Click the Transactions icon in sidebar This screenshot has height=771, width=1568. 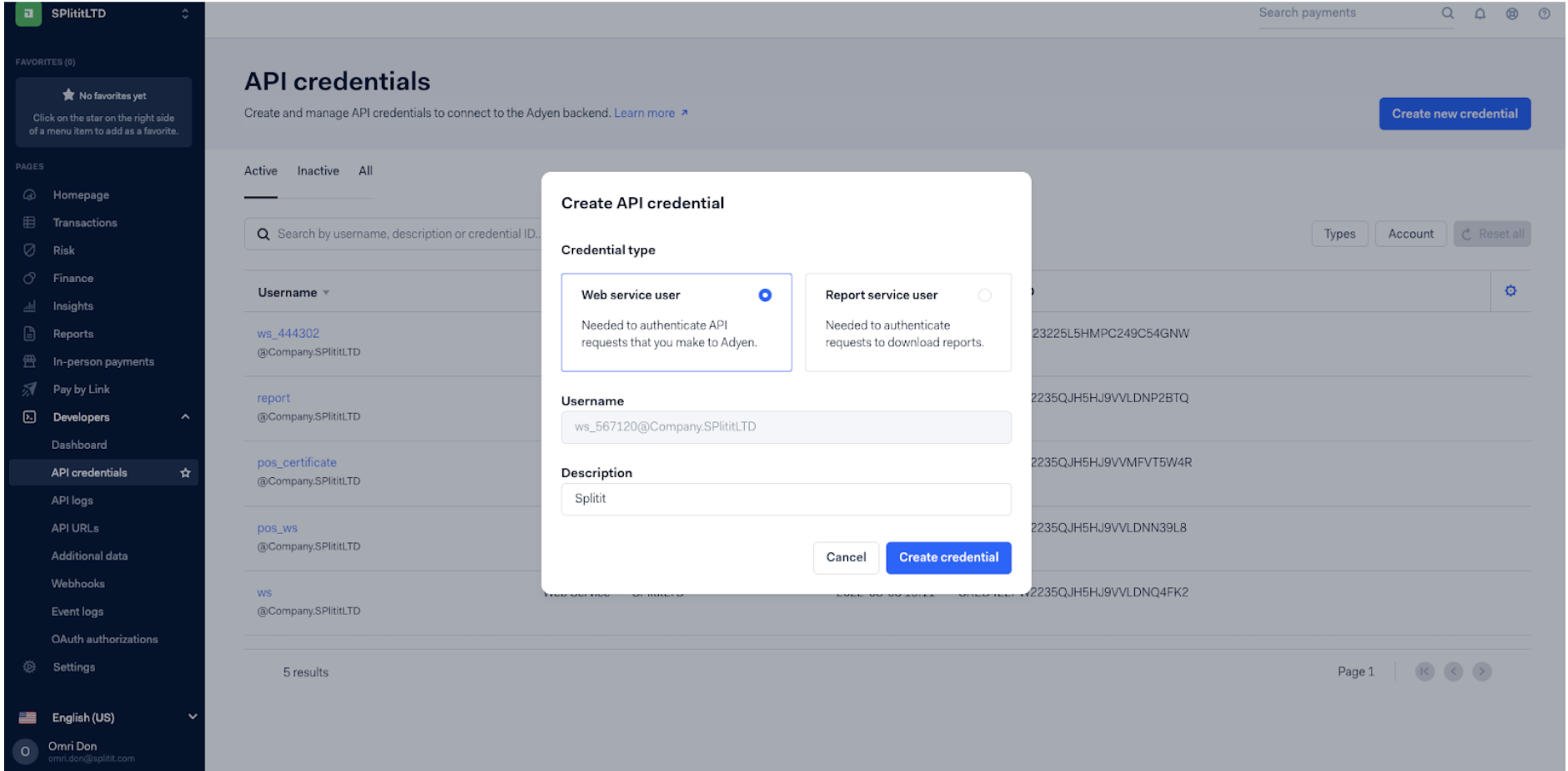point(29,223)
